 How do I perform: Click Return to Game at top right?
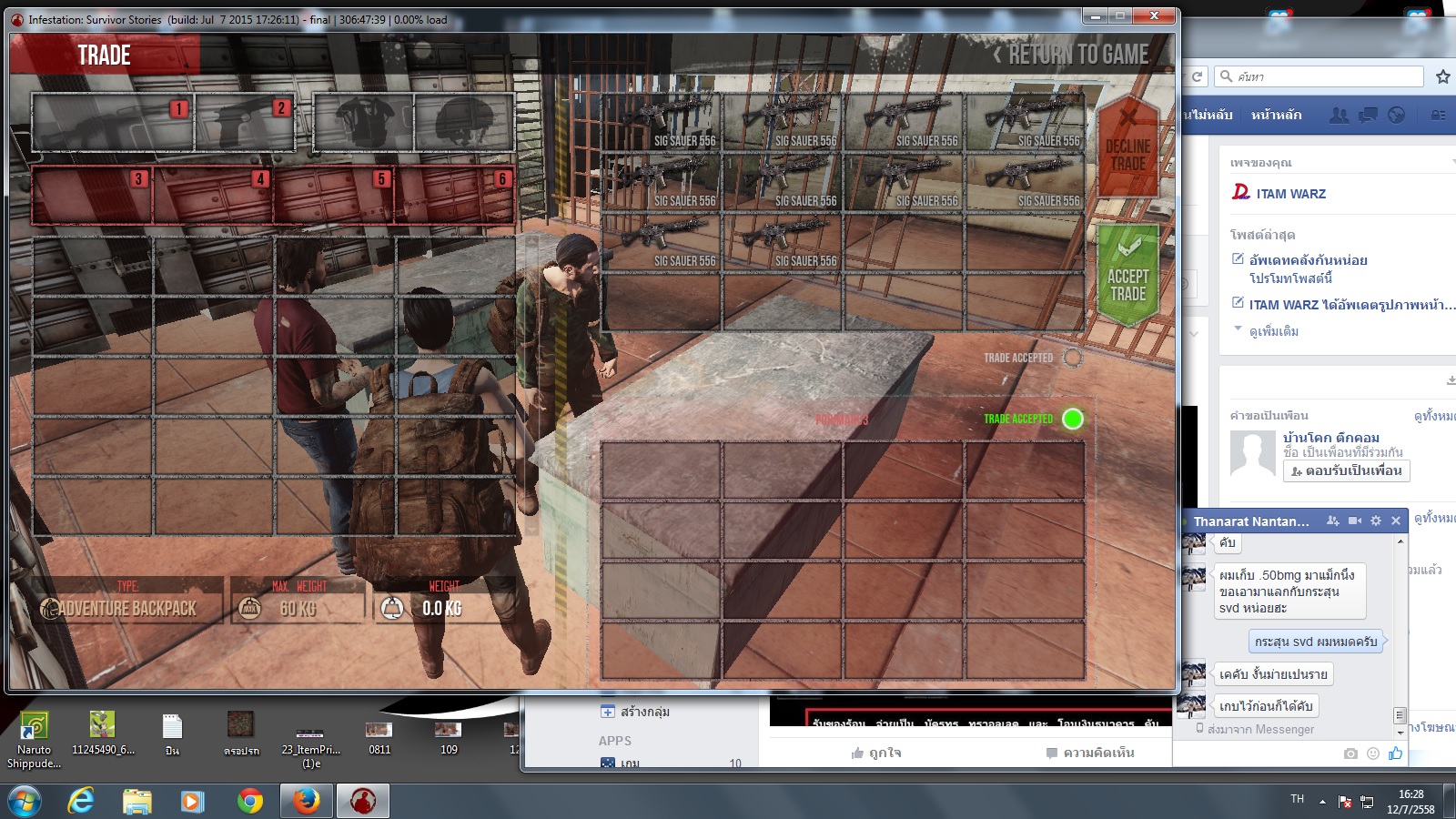pos(1071,56)
